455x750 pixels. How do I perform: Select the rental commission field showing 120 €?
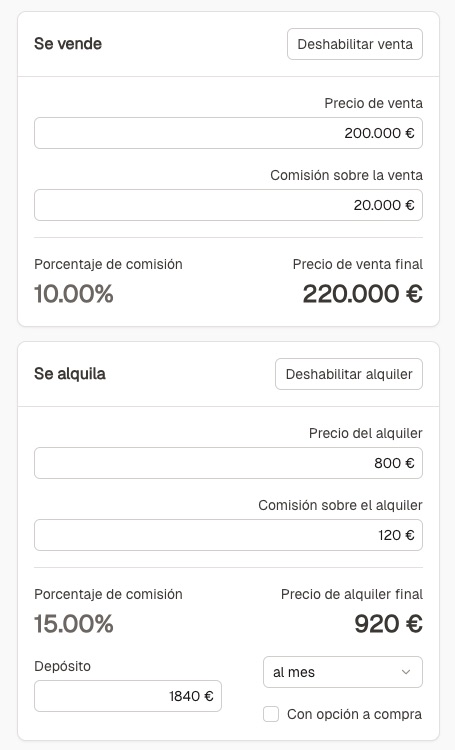click(228, 535)
